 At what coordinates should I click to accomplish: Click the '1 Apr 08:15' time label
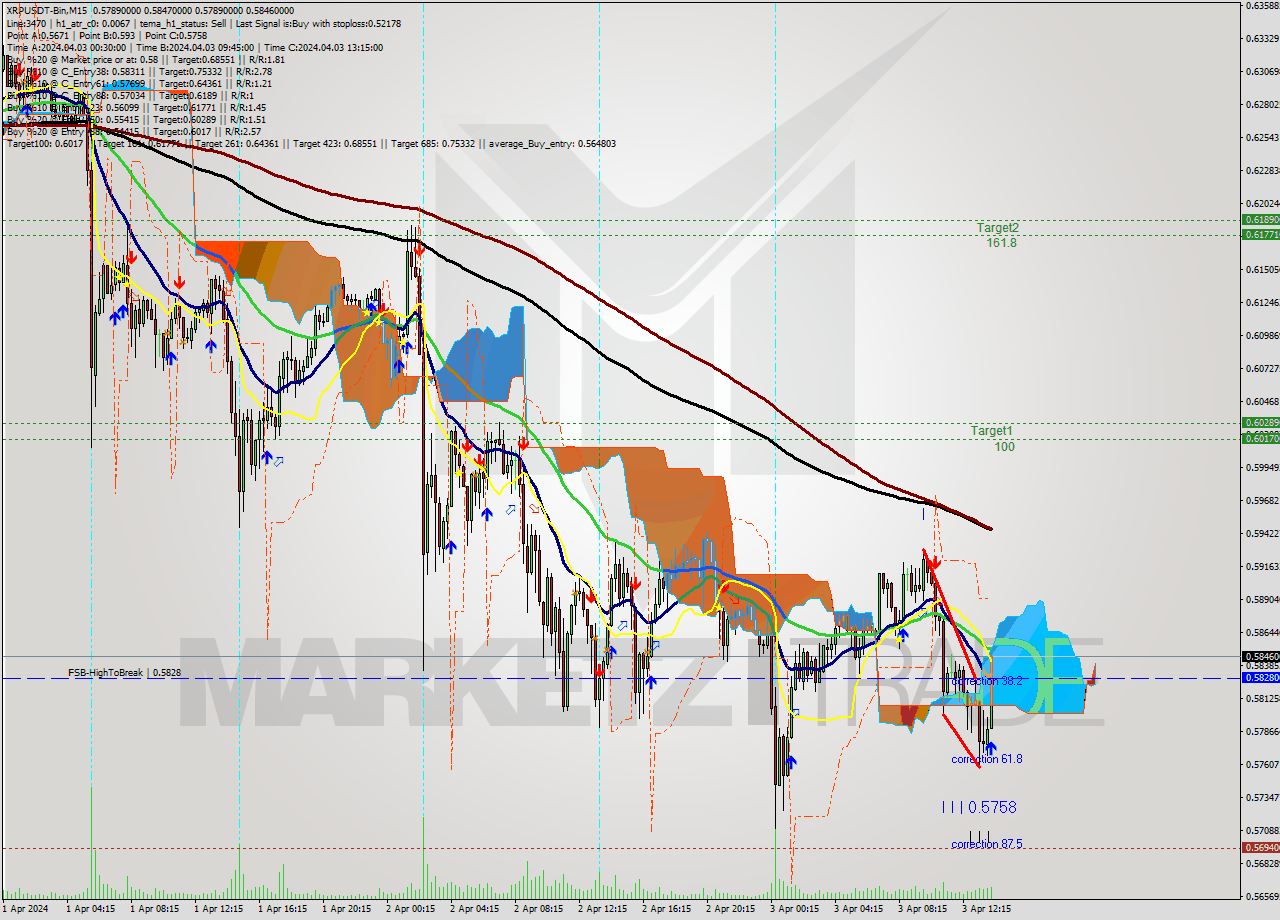tap(157, 909)
